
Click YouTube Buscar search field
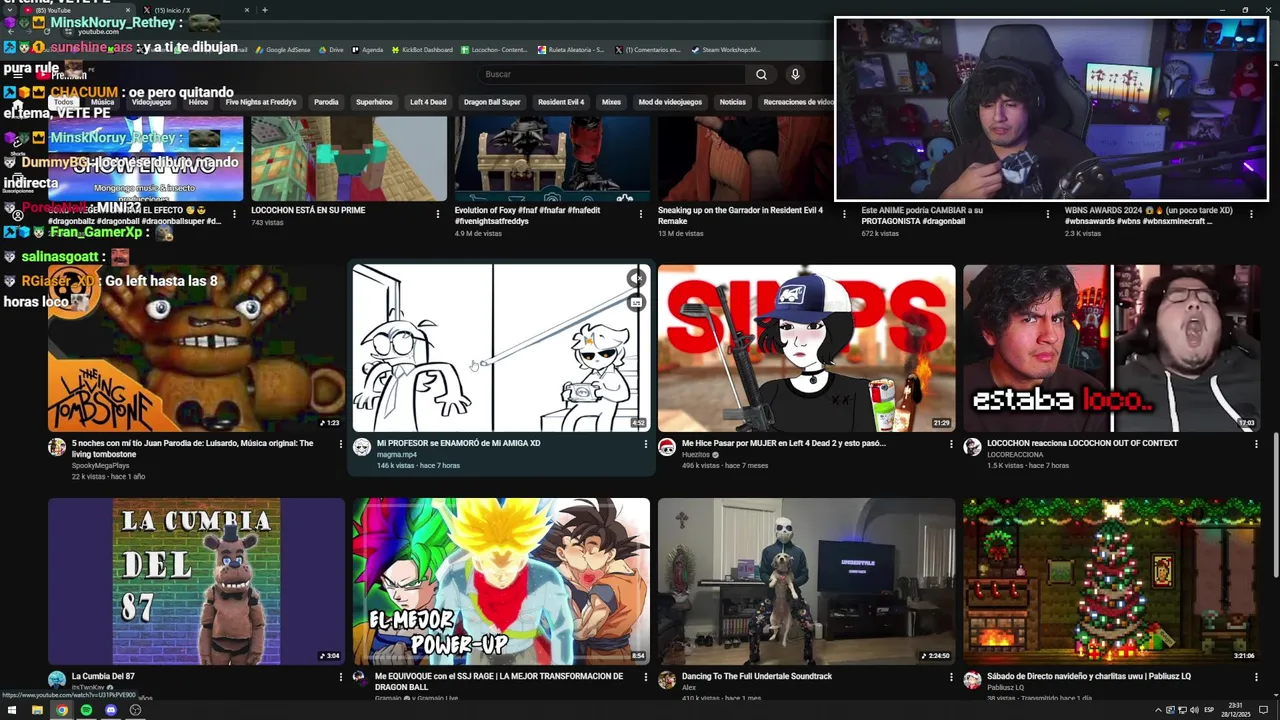click(x=611, y=74)
